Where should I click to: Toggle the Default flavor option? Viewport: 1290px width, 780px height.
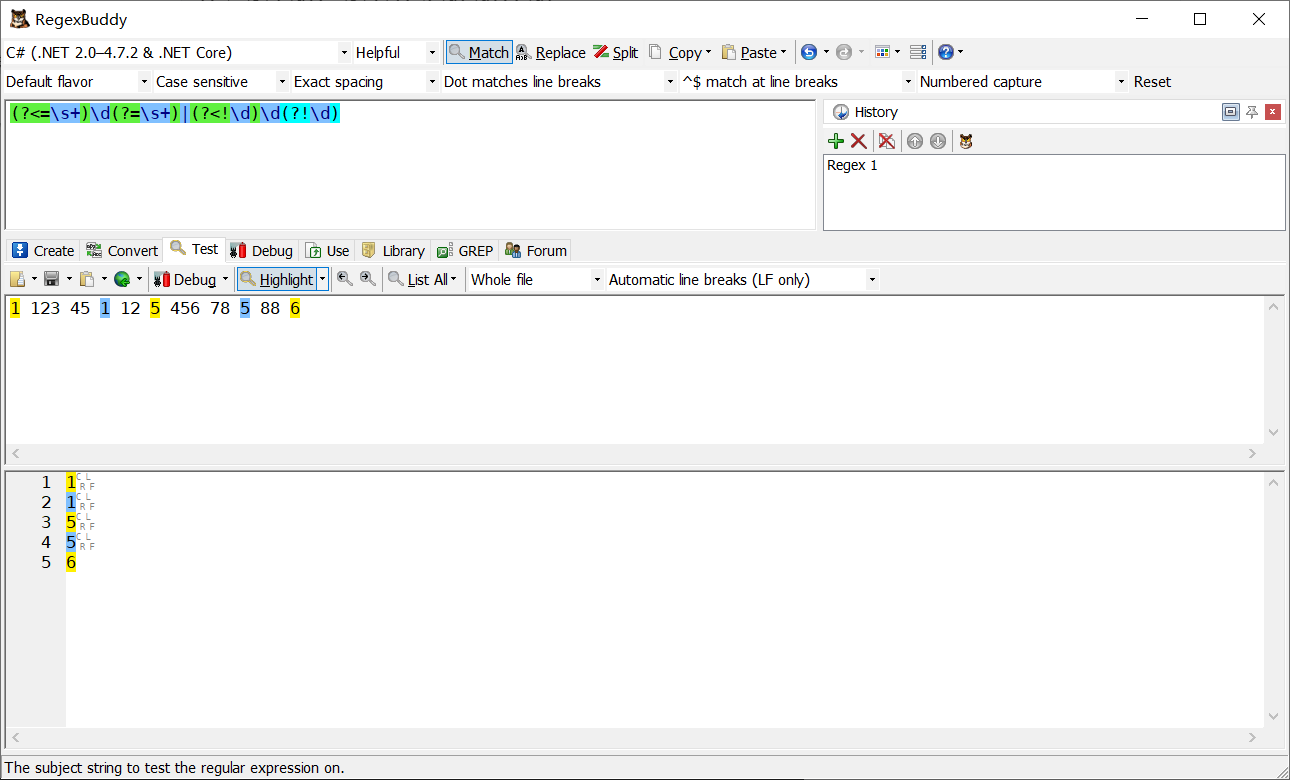[x=77, y=82]
